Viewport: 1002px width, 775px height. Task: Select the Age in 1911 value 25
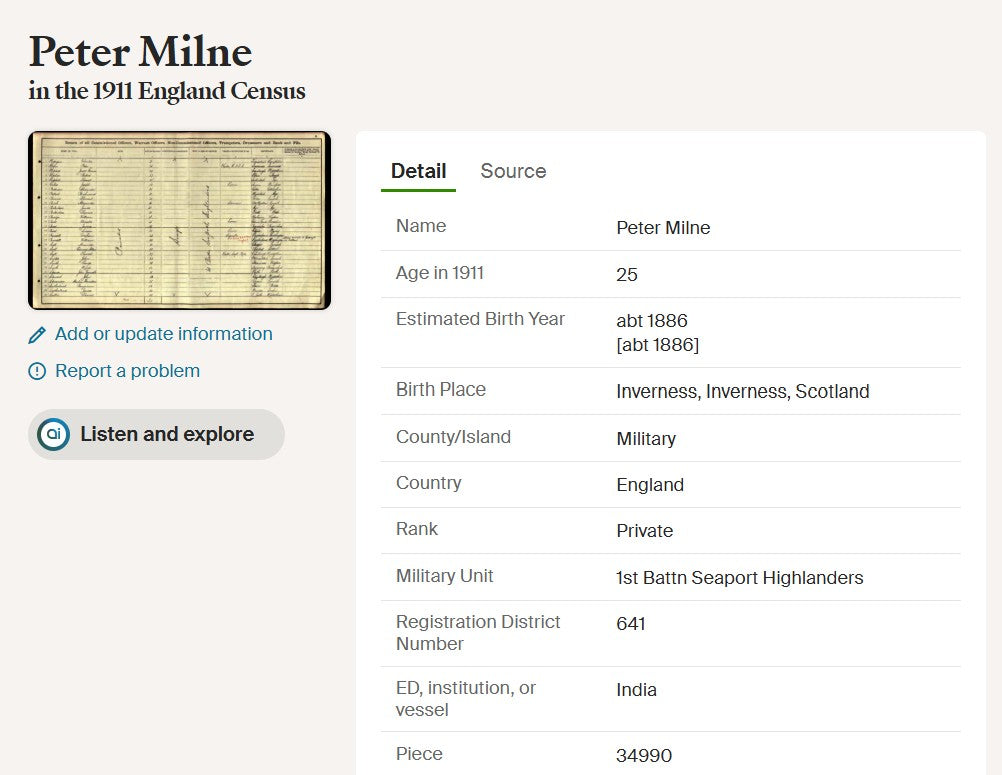point(627,275)
